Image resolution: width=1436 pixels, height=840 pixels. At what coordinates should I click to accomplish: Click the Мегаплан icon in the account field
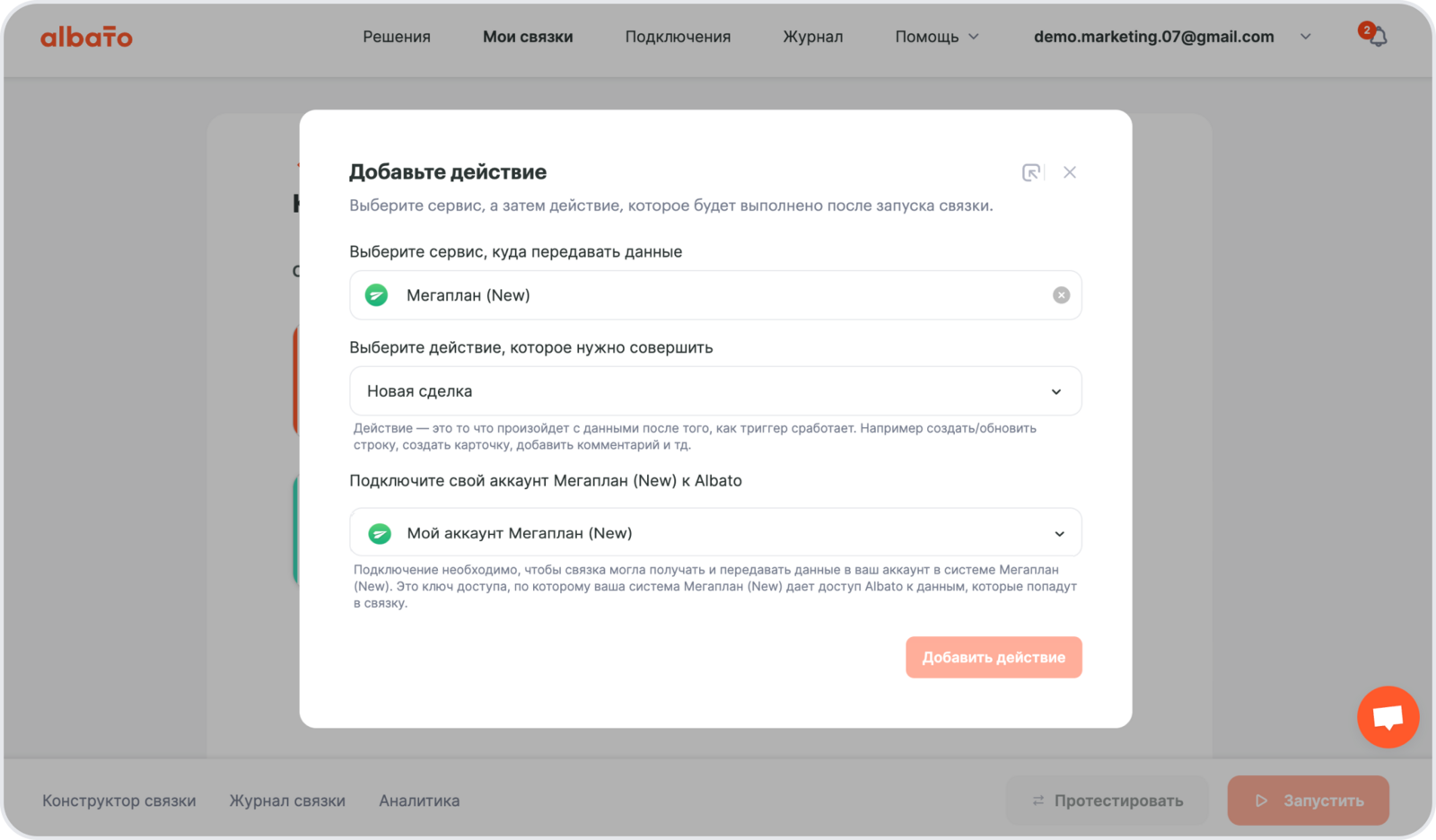click(x=380, y=534)
